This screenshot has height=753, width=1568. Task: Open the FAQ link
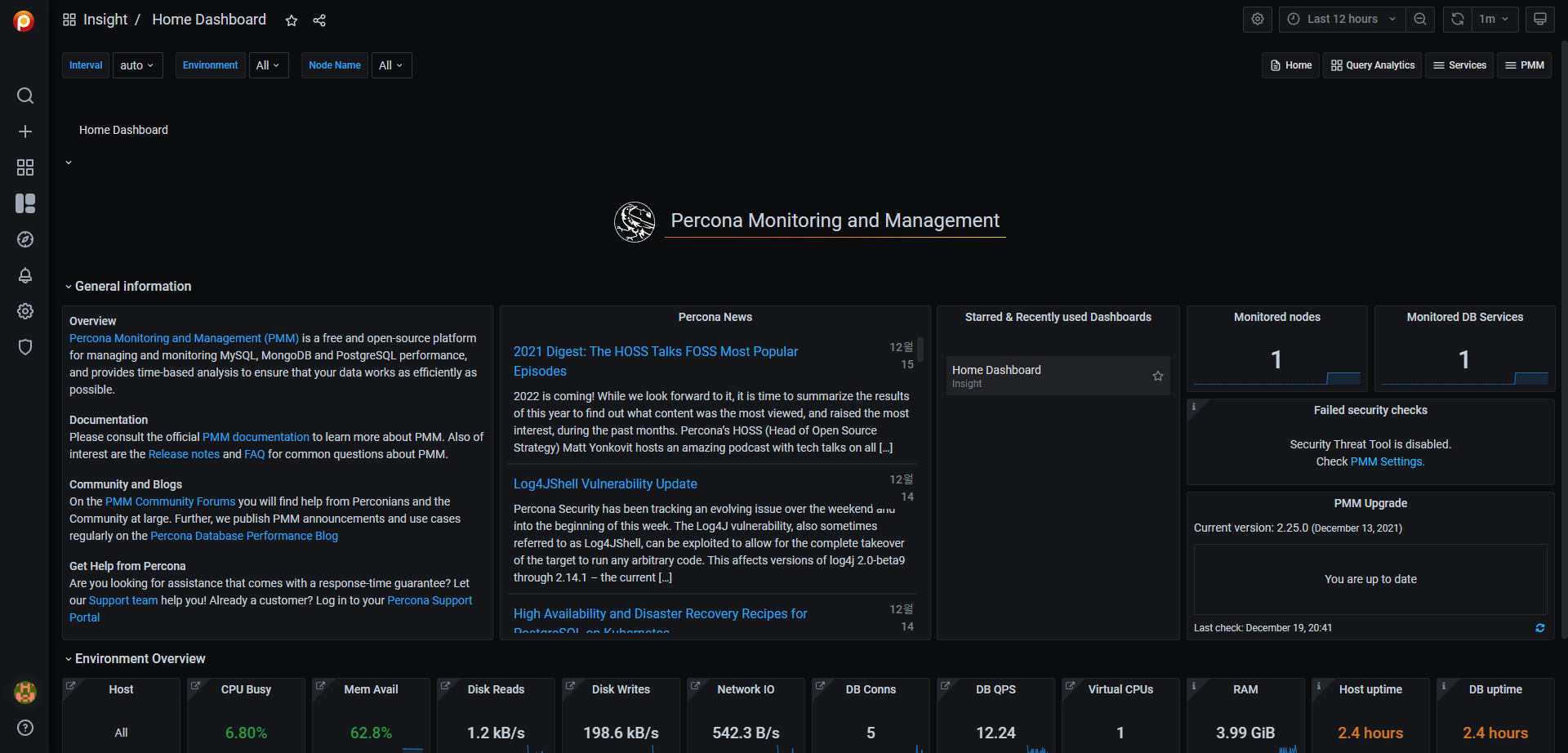click(255, 454)
